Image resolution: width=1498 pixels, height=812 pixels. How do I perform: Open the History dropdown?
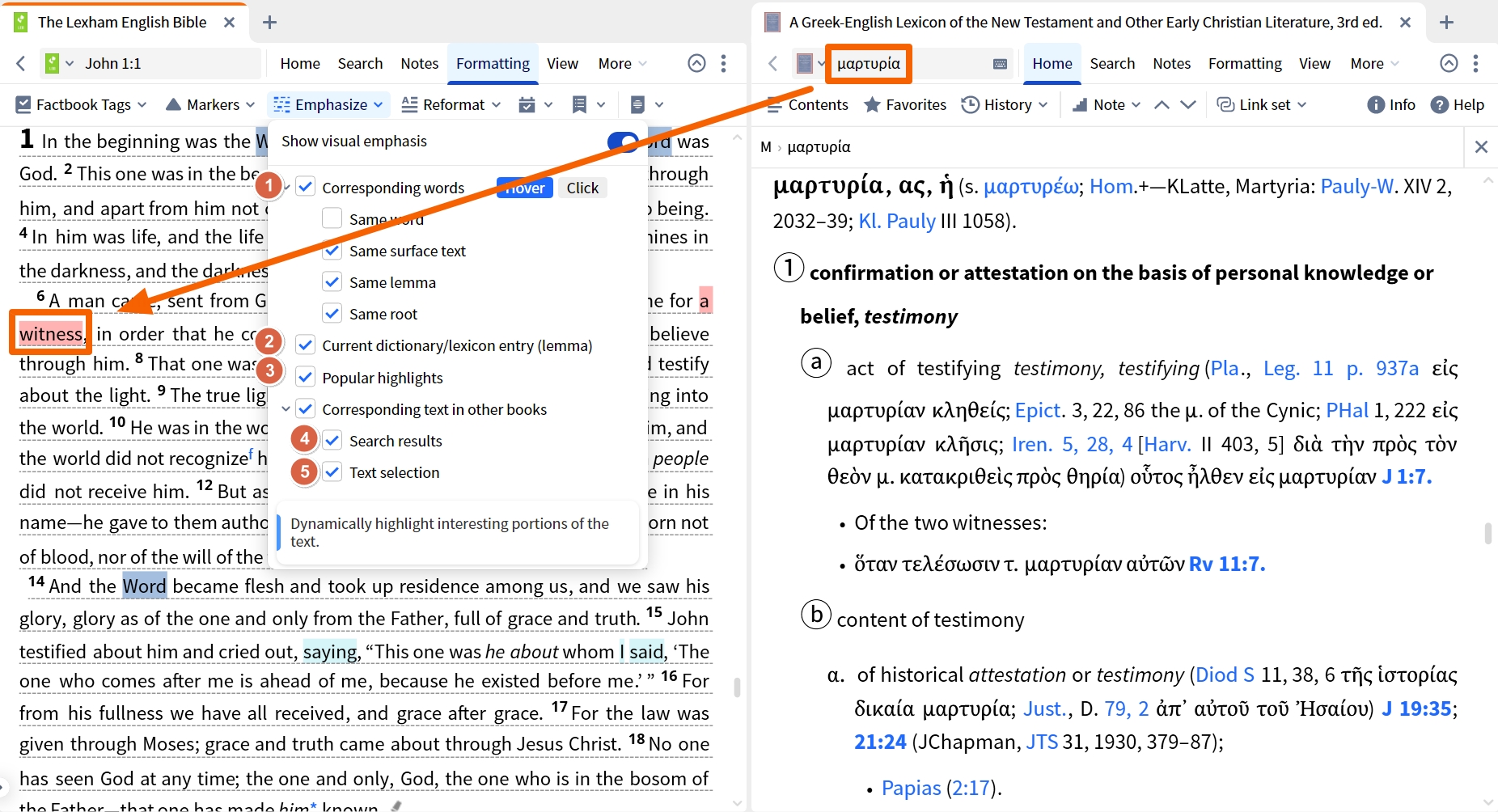[x=1004, y=104]
